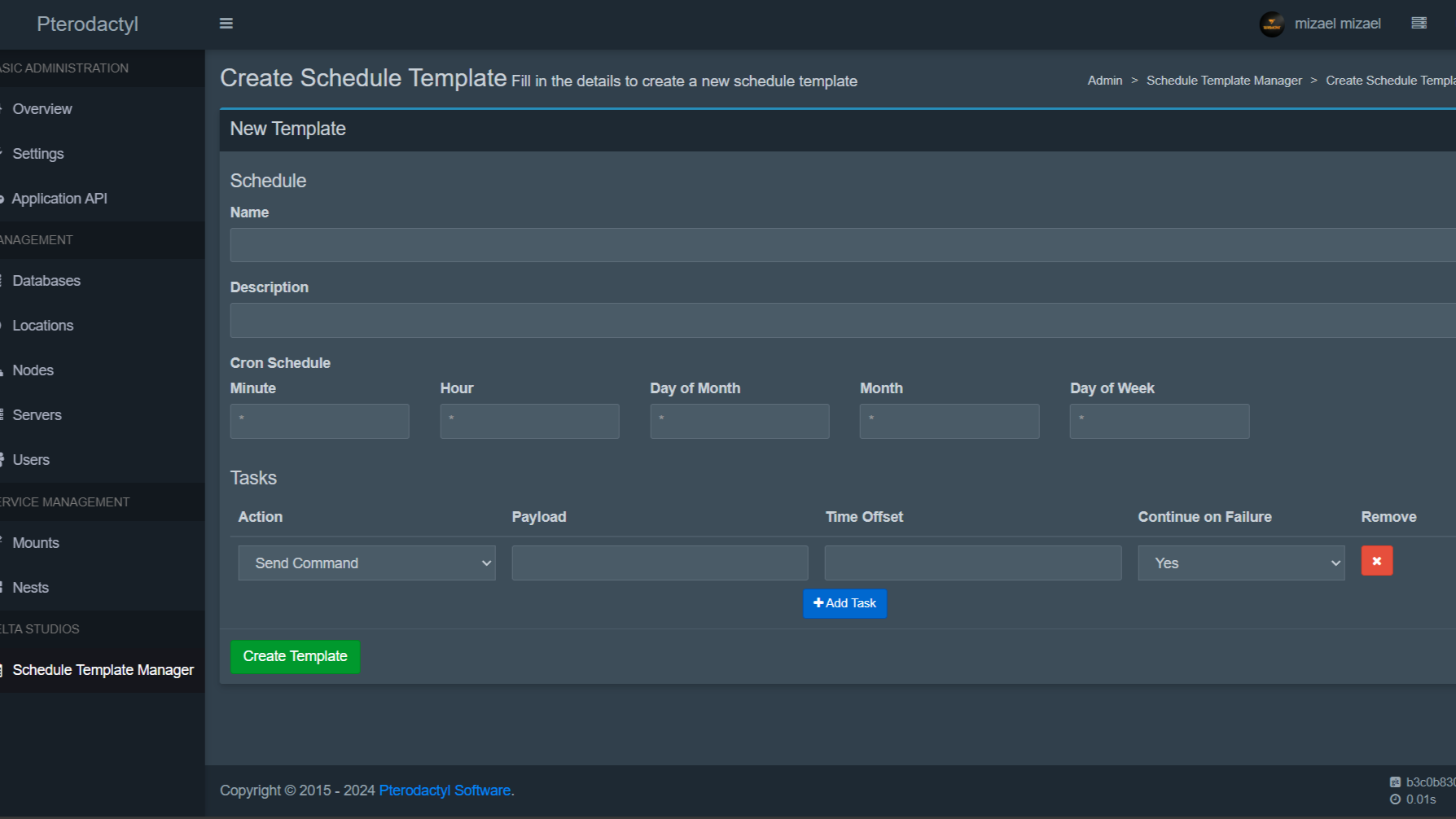The width and height of the screenshot is (1456, 819).
Task: Click the Users icon in sidebar
Action: (x=2, y=459)
